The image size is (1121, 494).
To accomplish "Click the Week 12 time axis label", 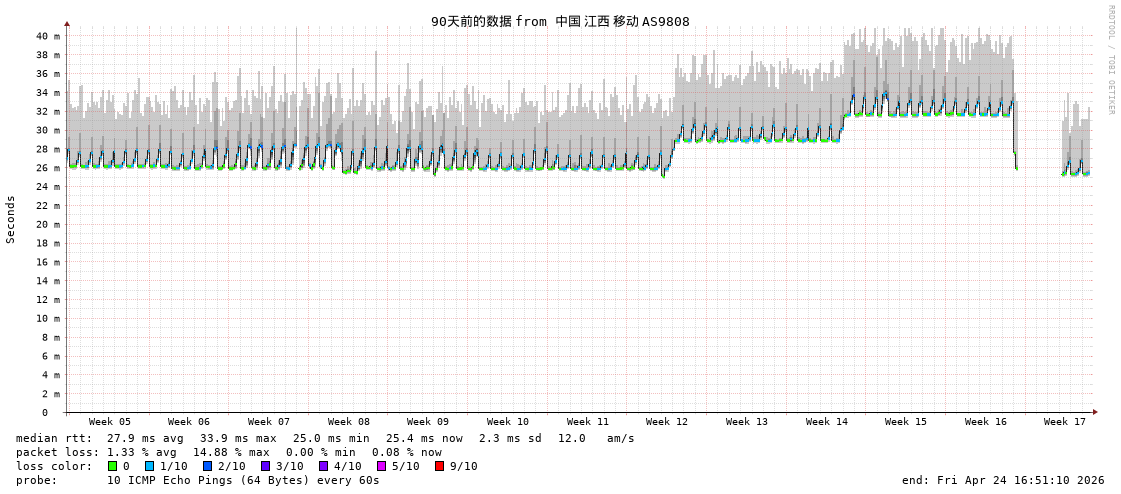I will (x=667, y=422).
